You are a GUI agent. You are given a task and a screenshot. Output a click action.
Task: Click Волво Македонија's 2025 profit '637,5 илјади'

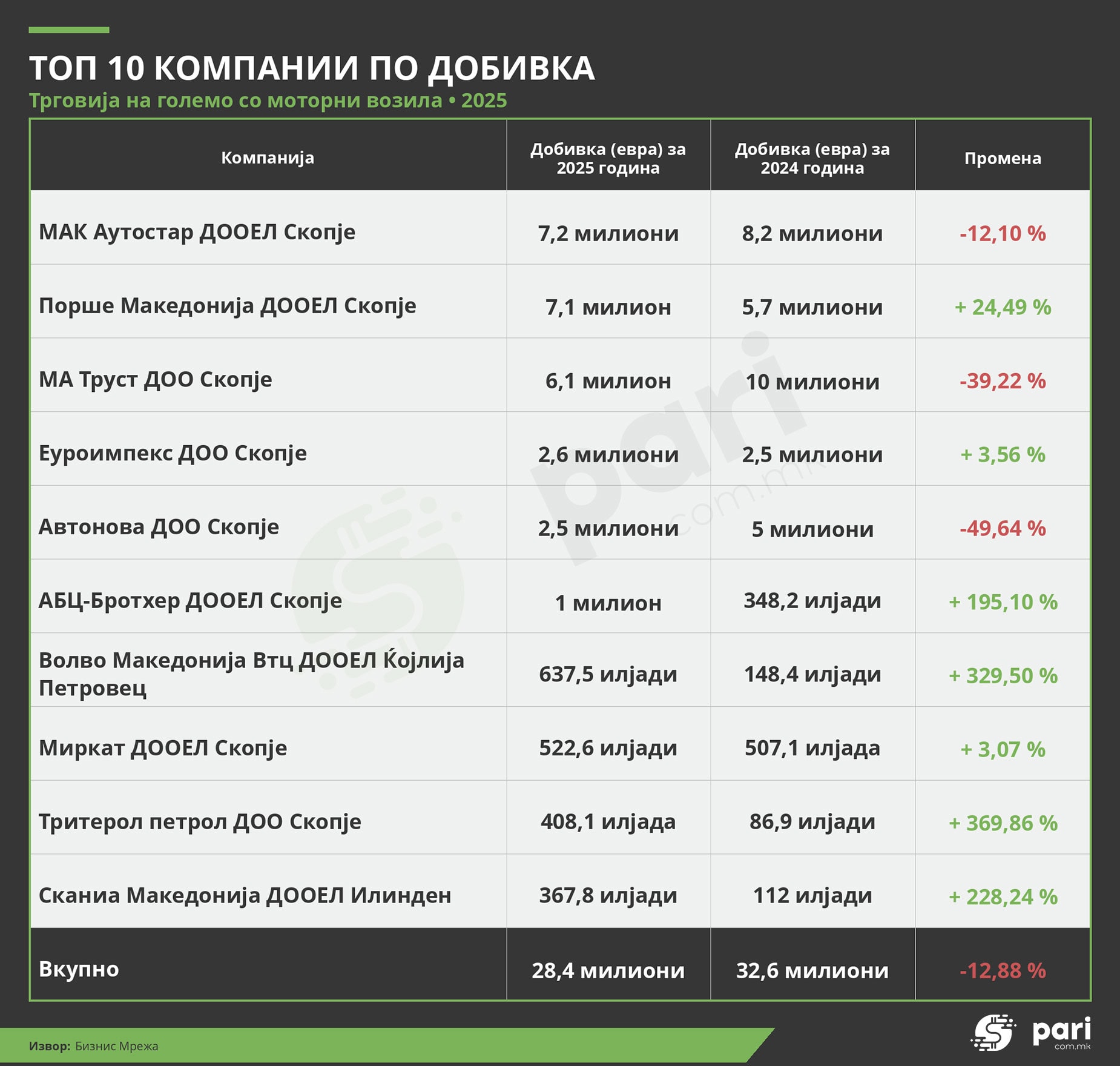(x=608, y=674)
